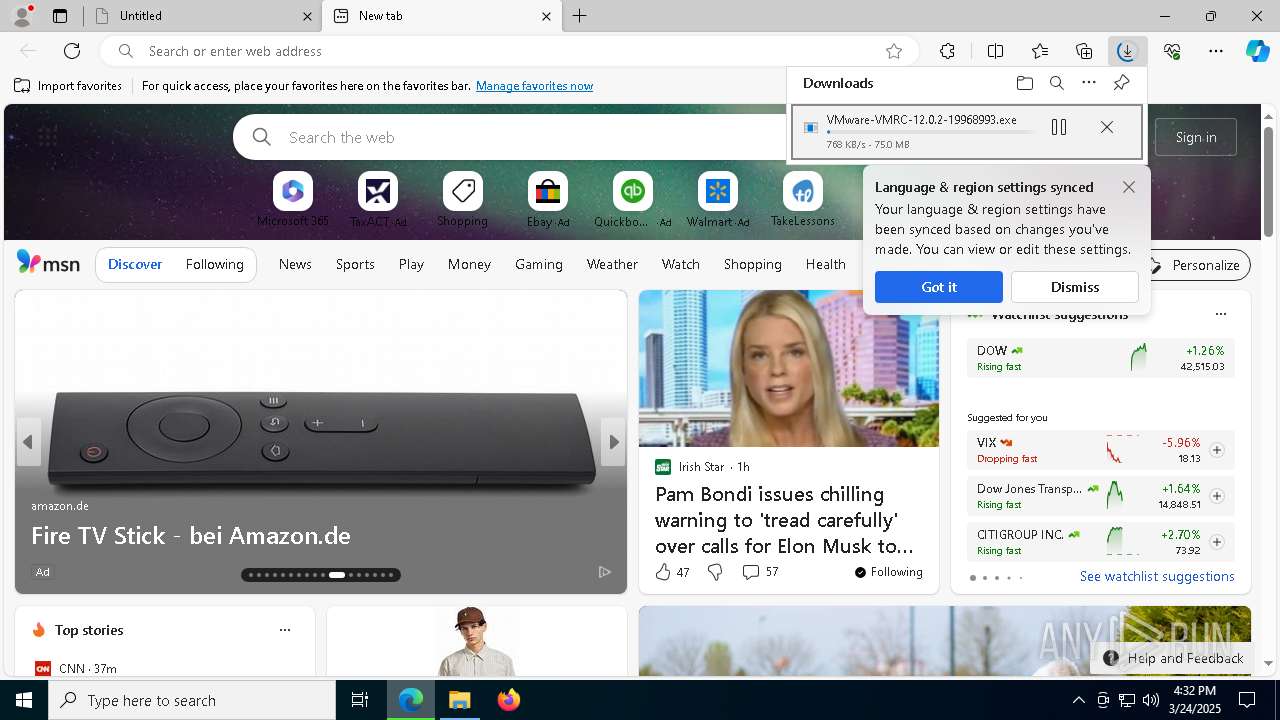Open downloads folder icon
This screenshot has height=720, width=1280.
click(x=1024, y=83)
